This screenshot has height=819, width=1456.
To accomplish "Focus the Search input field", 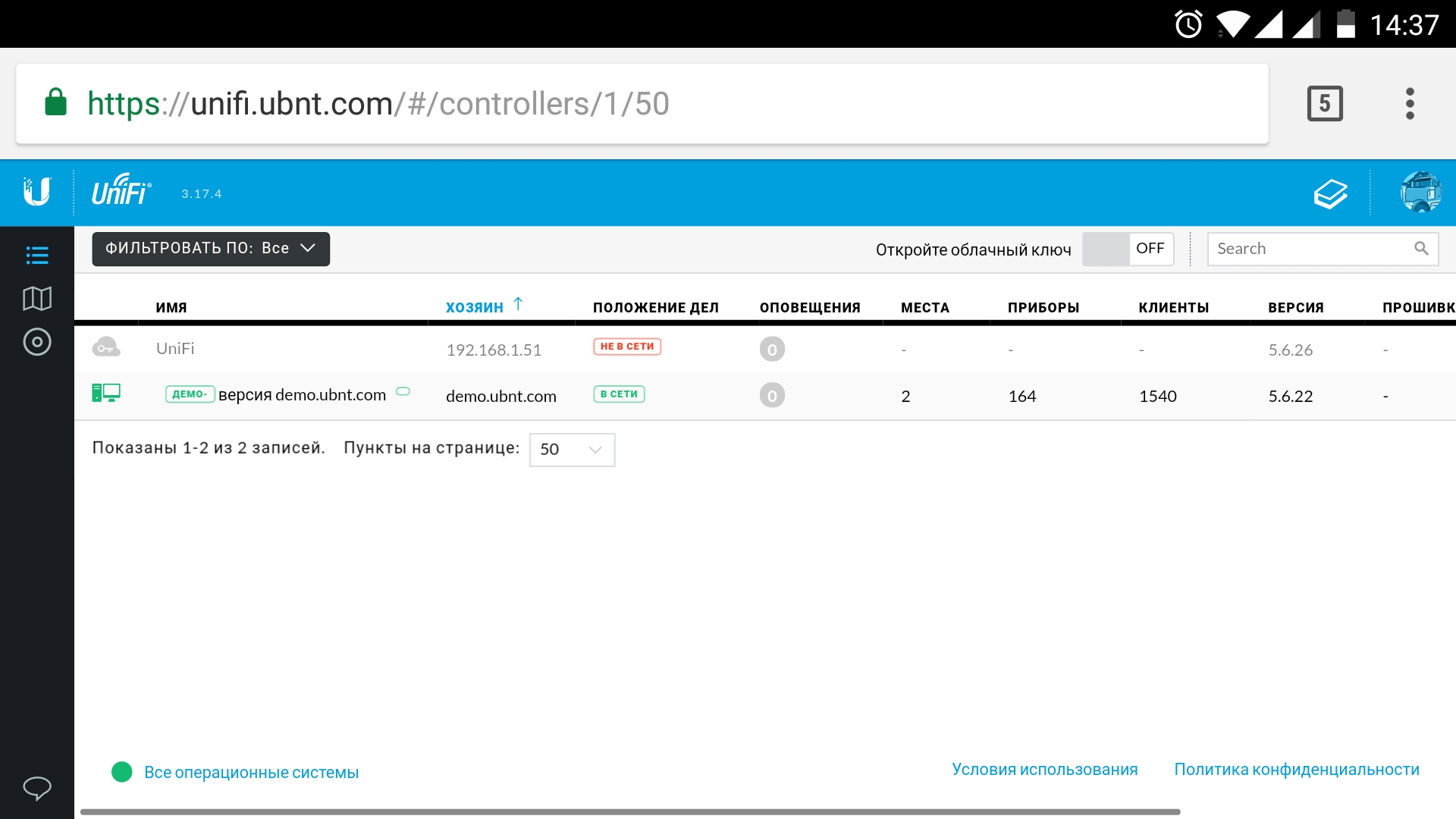I will tap(1323, 249).
